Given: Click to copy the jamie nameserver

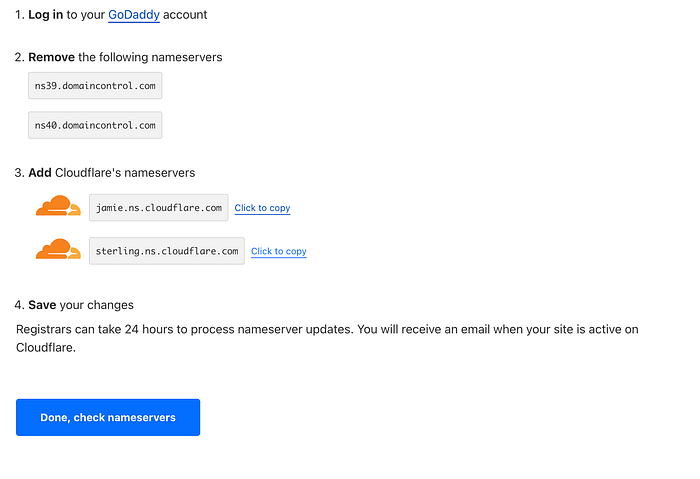Looking at the screenshot, I should point(262,208).
